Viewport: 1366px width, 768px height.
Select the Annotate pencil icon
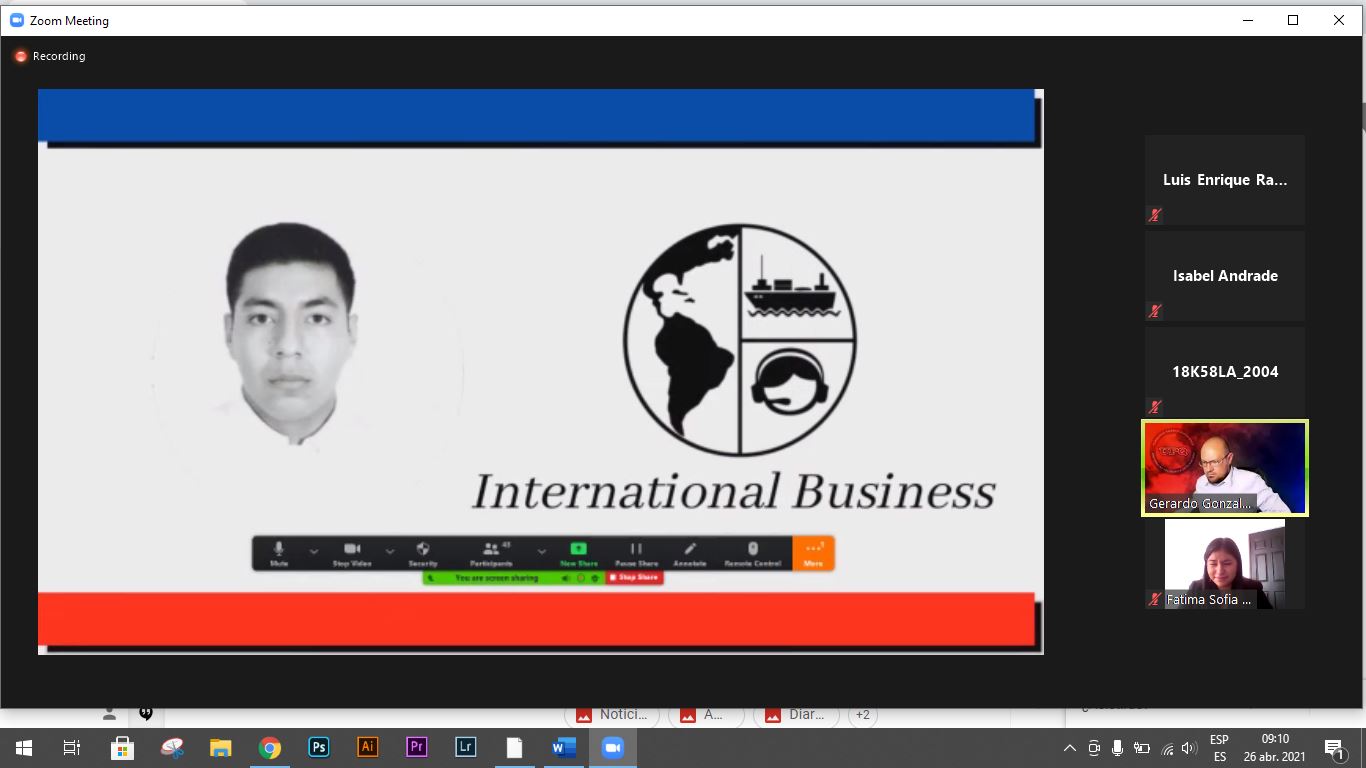click(x=690, y=549)
